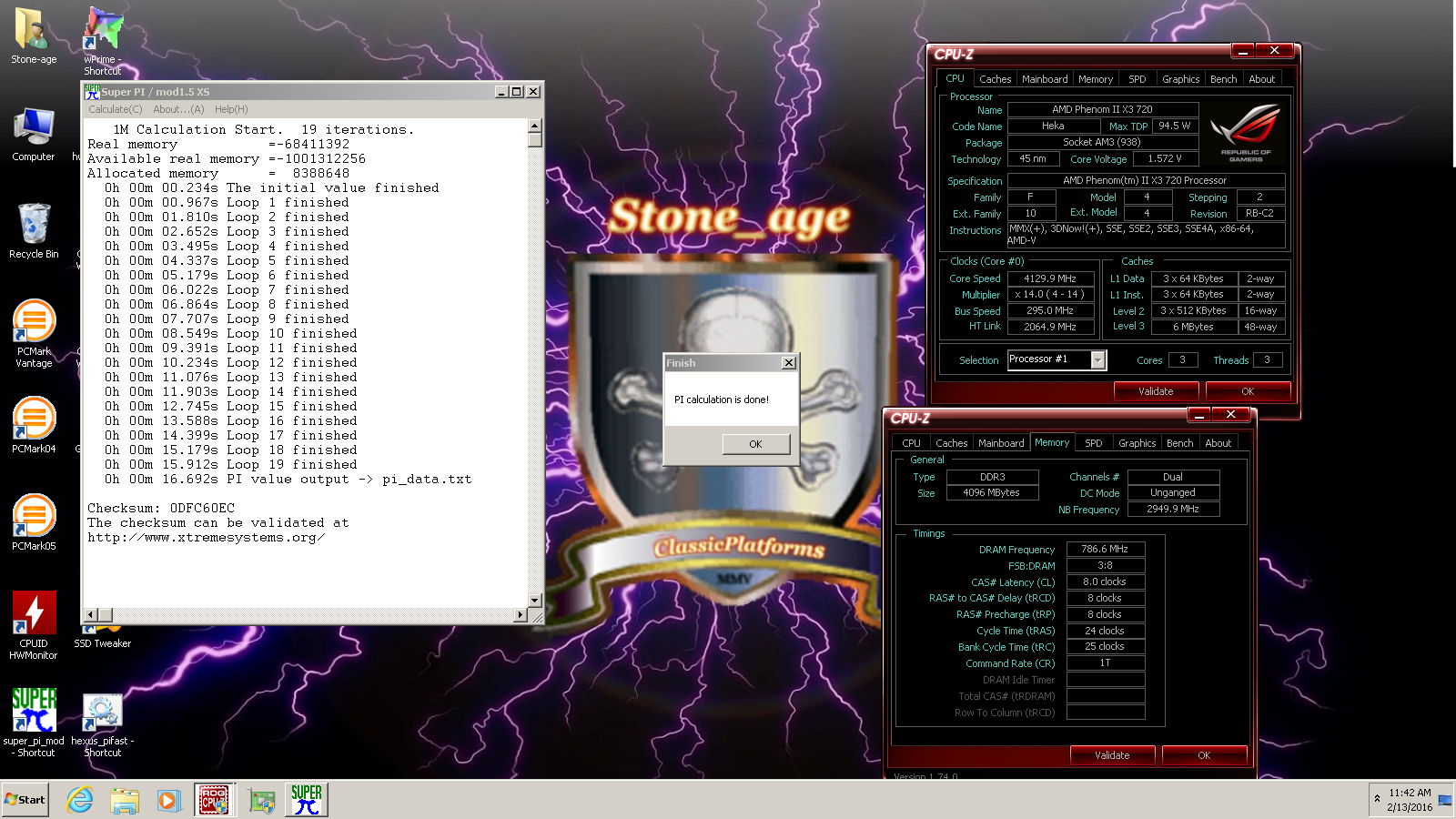Viewport: 1456px width, 819px height.
Task: Open CPUID HWMonitor desktop shortcut
Action: click(34, 625)
